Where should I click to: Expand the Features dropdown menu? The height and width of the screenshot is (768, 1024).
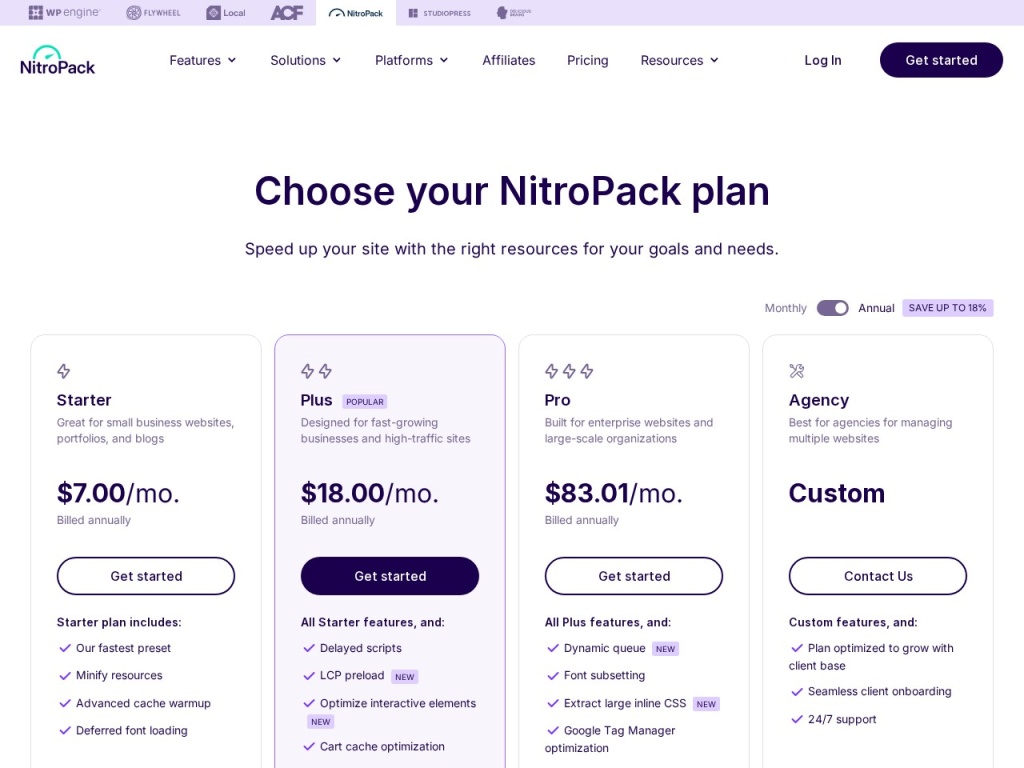[202, 60]
